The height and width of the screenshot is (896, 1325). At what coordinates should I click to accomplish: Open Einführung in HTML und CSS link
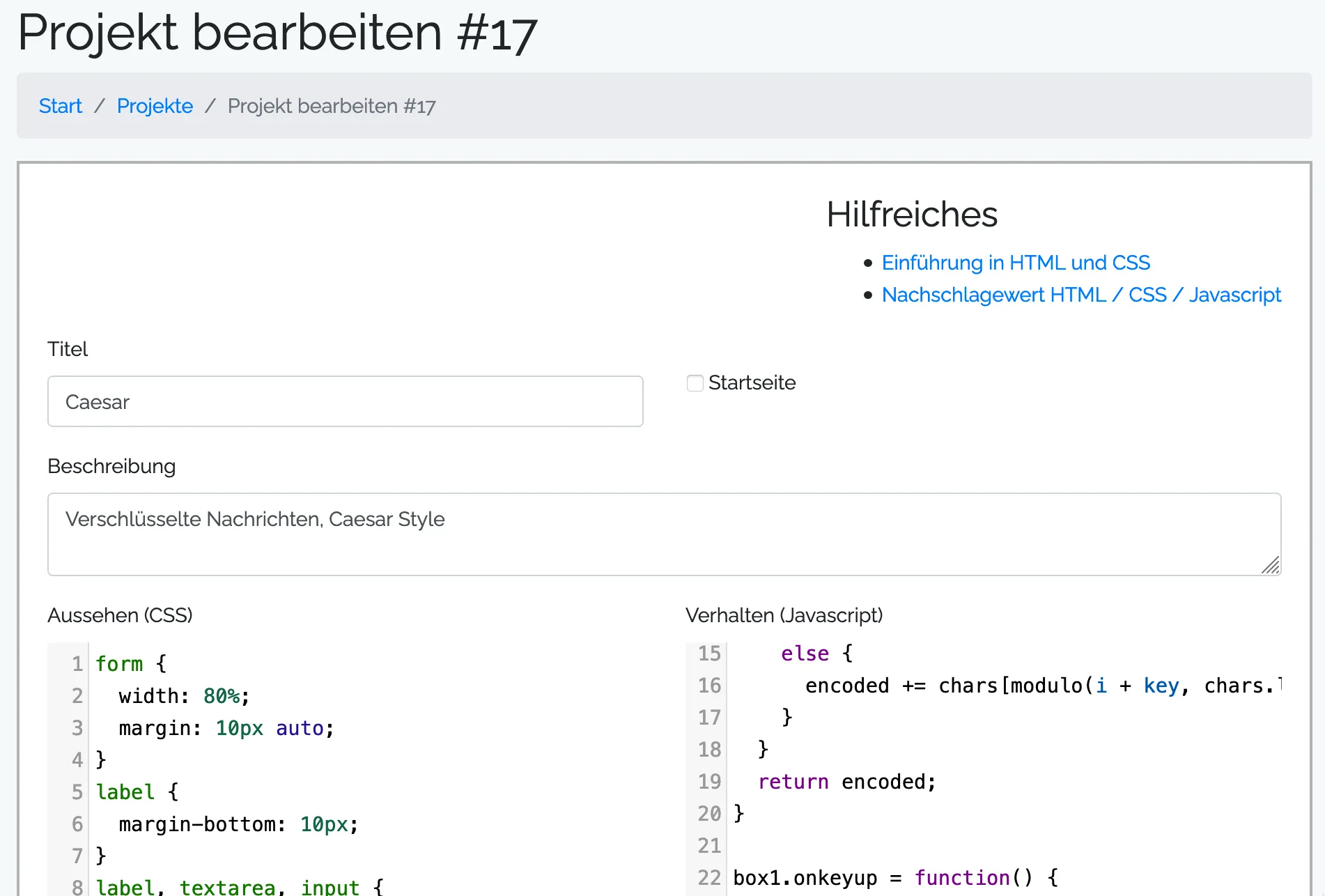pyautogui.click(x=1015, y=263)
